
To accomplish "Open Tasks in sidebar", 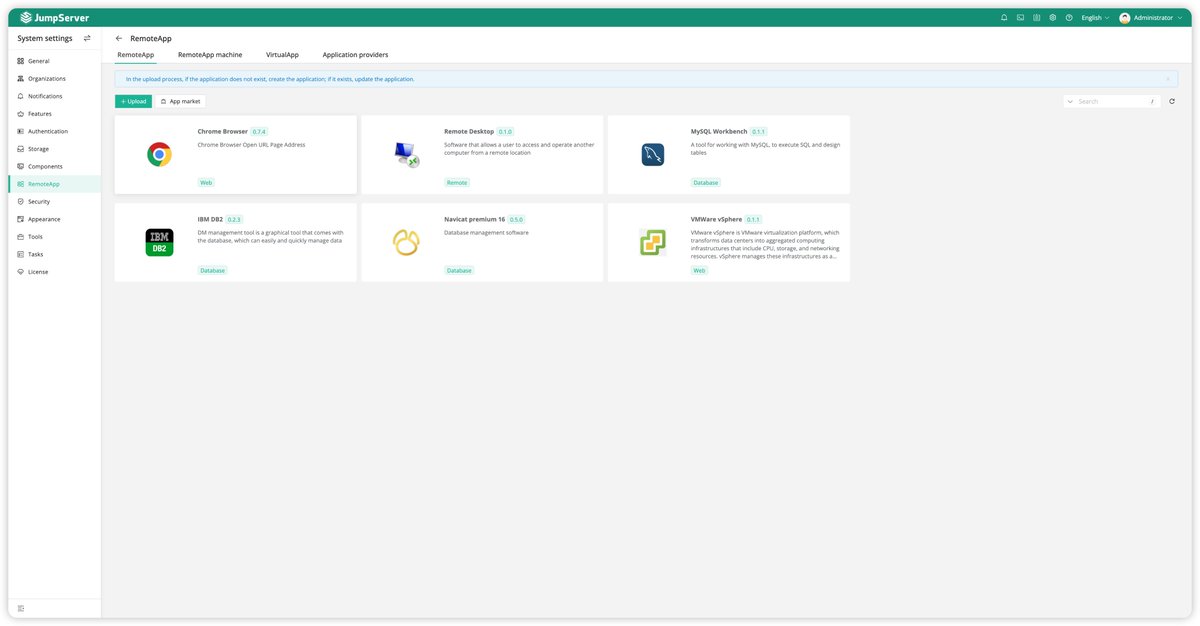I will point(55,254).
